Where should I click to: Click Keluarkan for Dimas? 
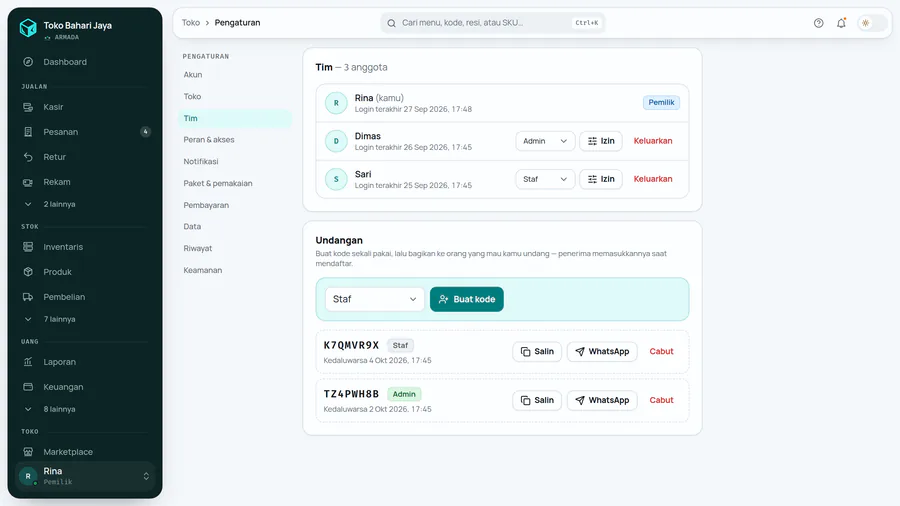click(x=653, y=141)
